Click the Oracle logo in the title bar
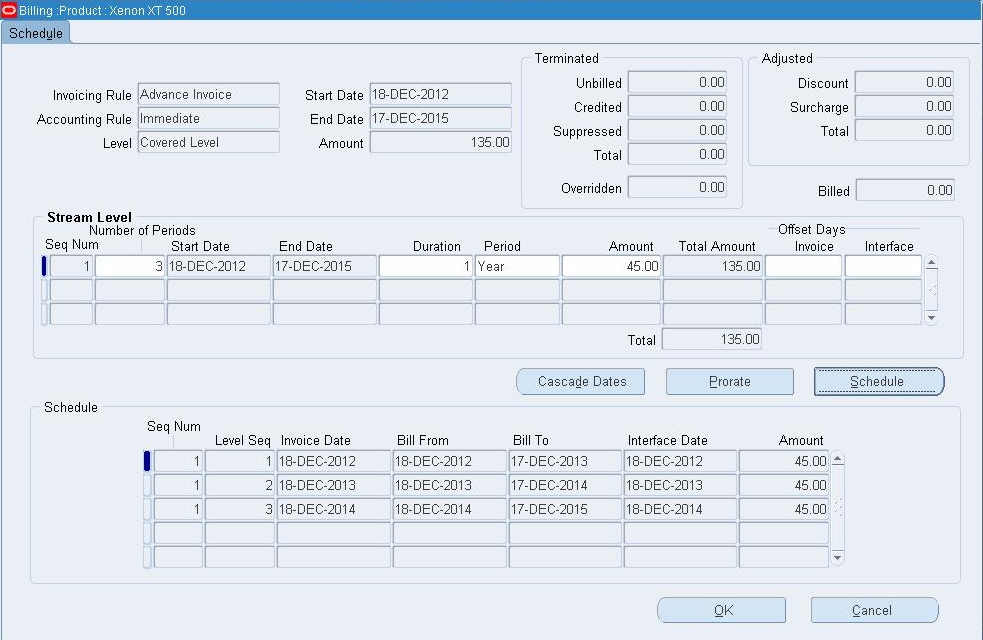 tap(10, 10)
